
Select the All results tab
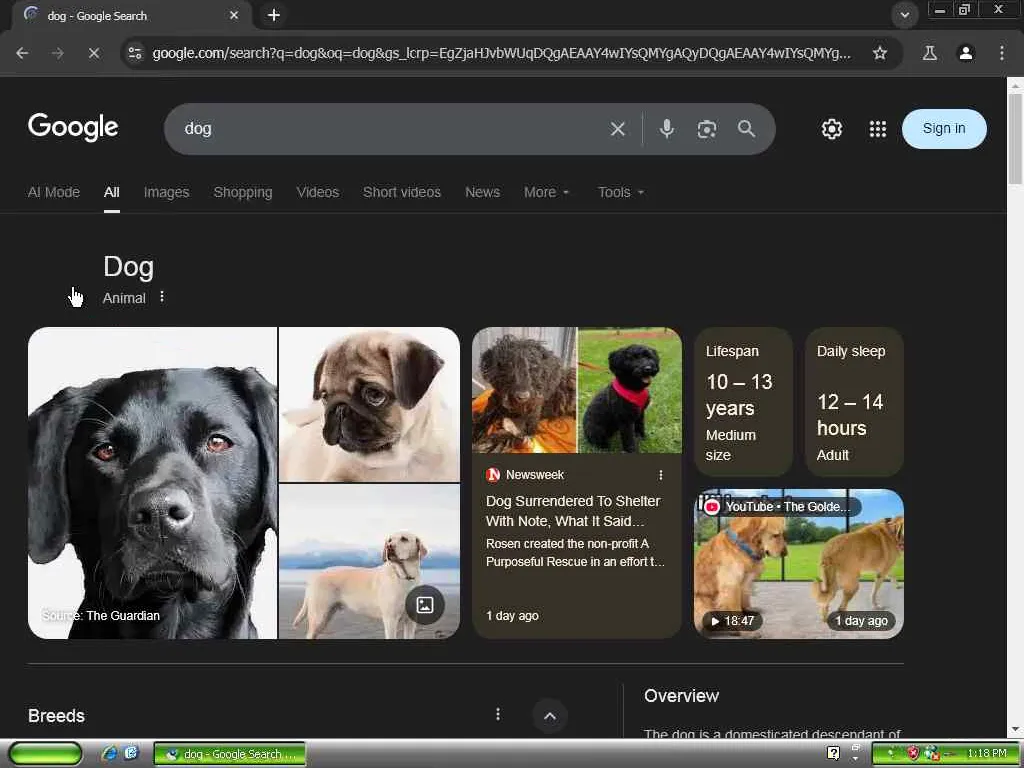pyautogui.click(x=112, y=192)
